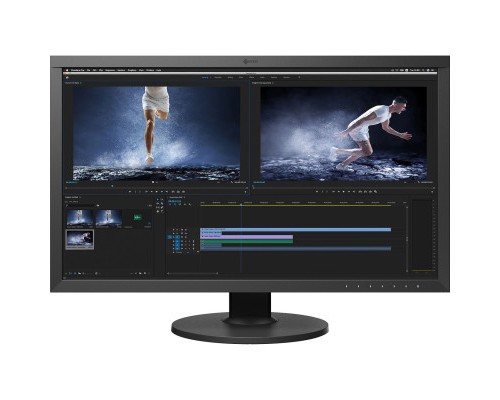Click Insert in the Source monitor
Viewport: 500px width, 400px height.
pyautogui.click(x=173, y=192)
